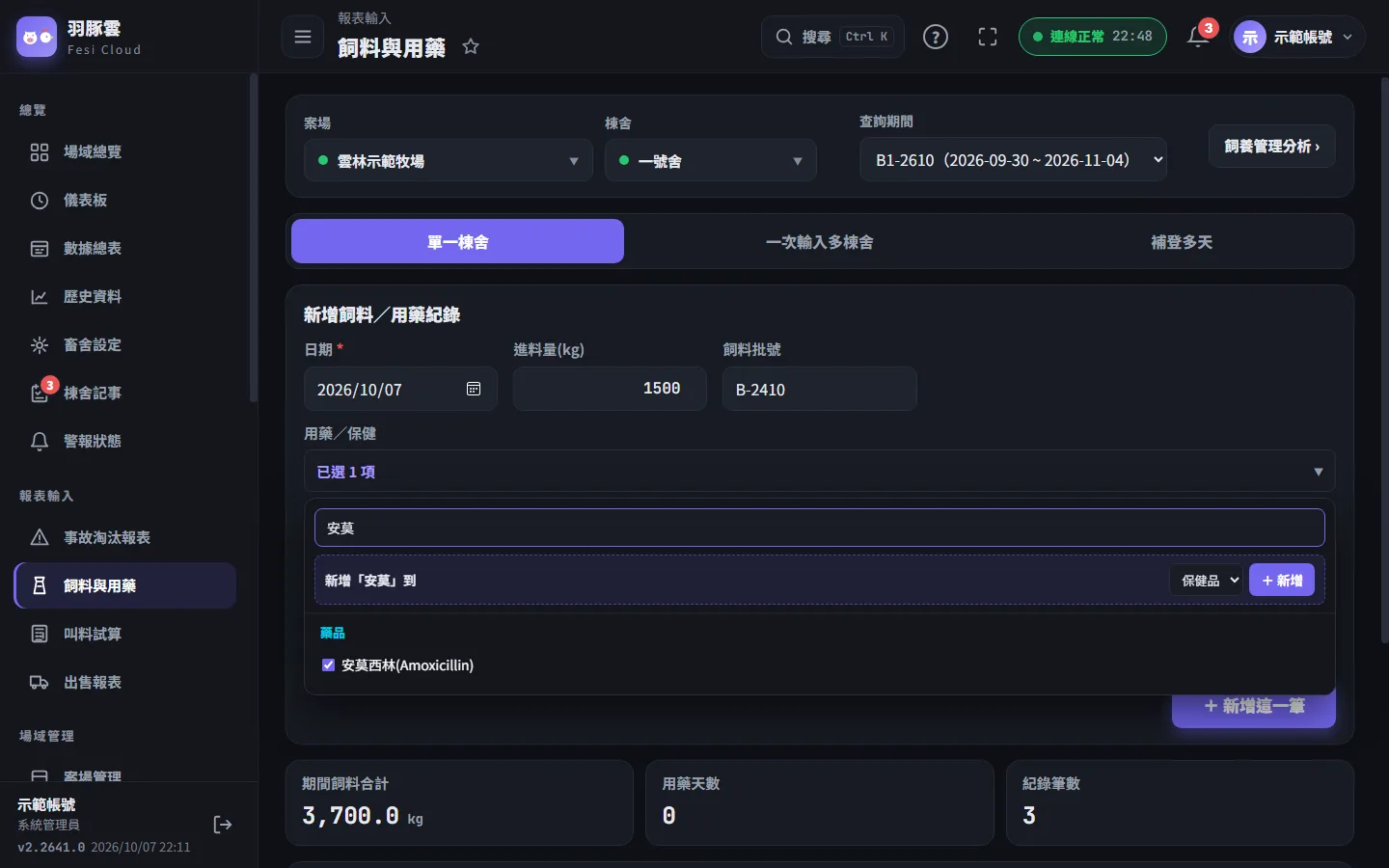
Task: Enter fullscreen mode via the fullscreen icon
Action: tap(988, 37)
